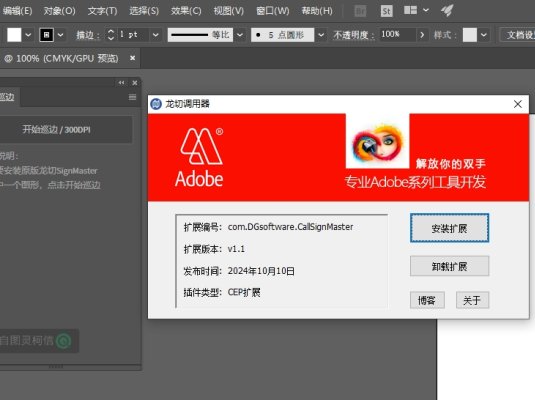This screenshot has width=535, height=400.
Task: Collapse the floating panel with double arrows
Action: tap(121, 83)
